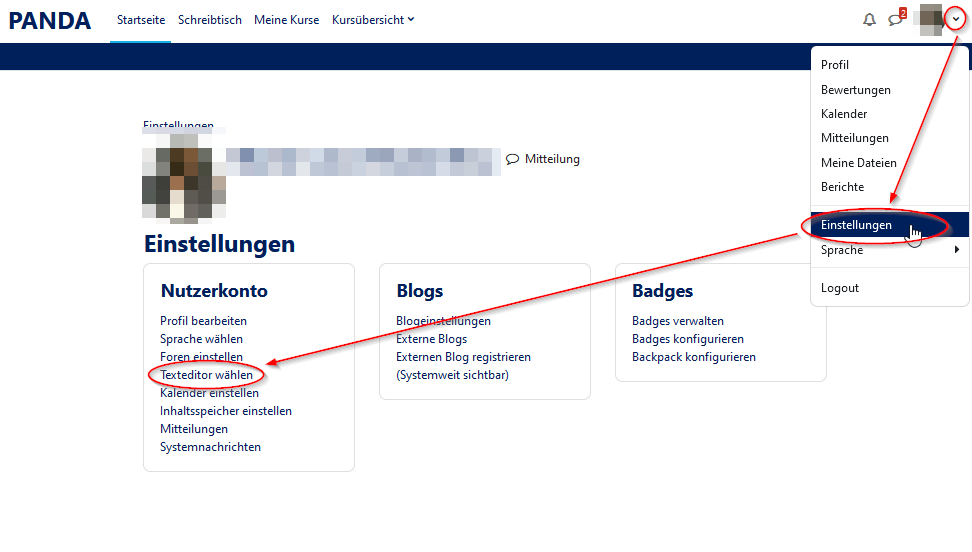972x552 pixels.
Task: Click the Badges verwalten link
Action: pyautogui.click(x=677, y=321)
